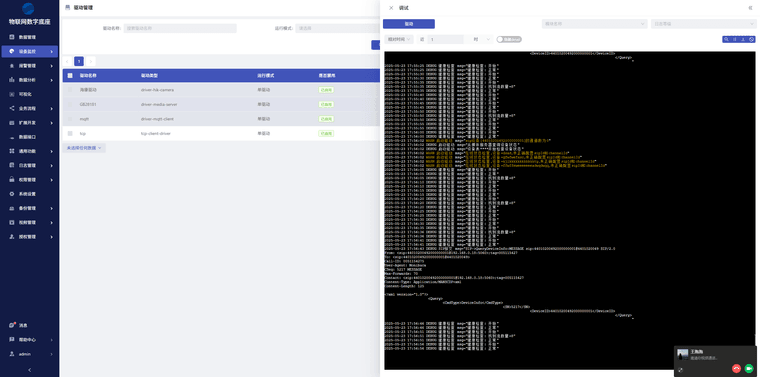
Task: Click the caller avatar in call popup
Action: [682, 354]
